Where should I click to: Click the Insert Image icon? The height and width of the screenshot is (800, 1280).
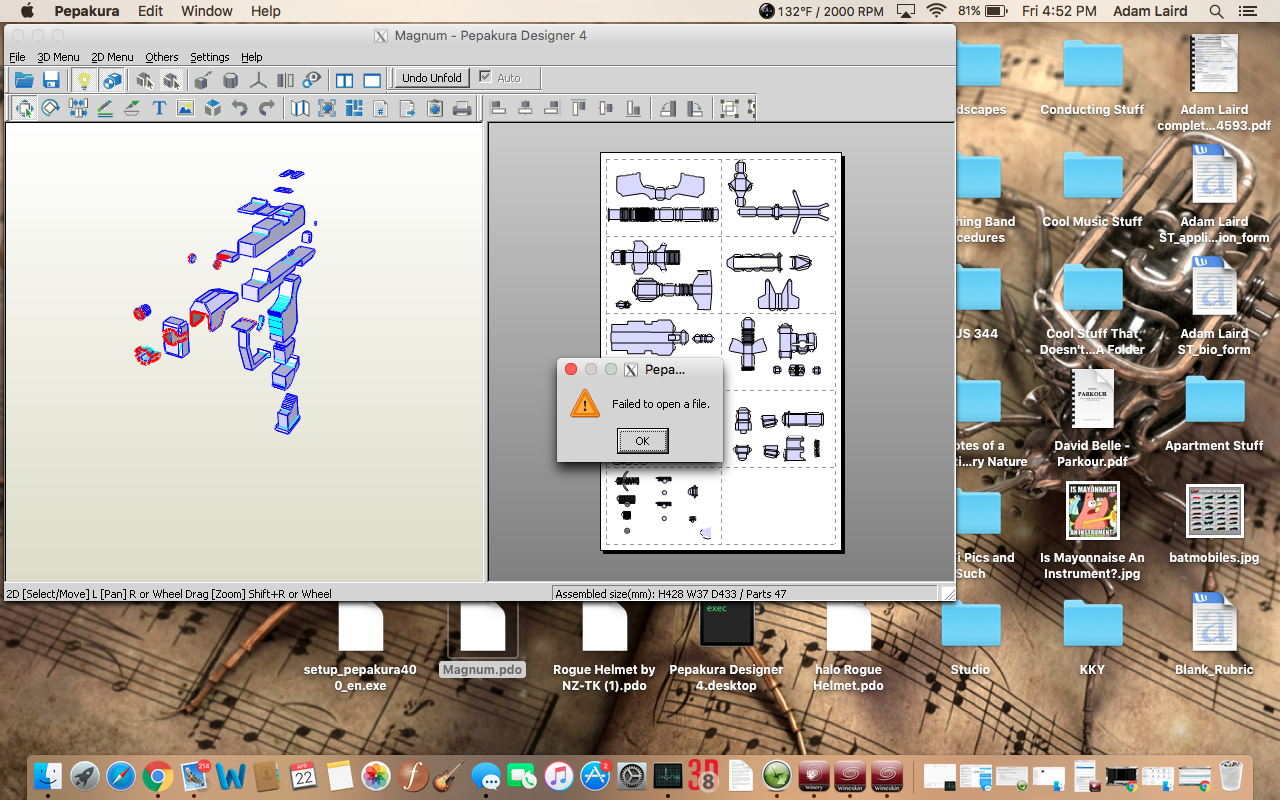point(185,108)
